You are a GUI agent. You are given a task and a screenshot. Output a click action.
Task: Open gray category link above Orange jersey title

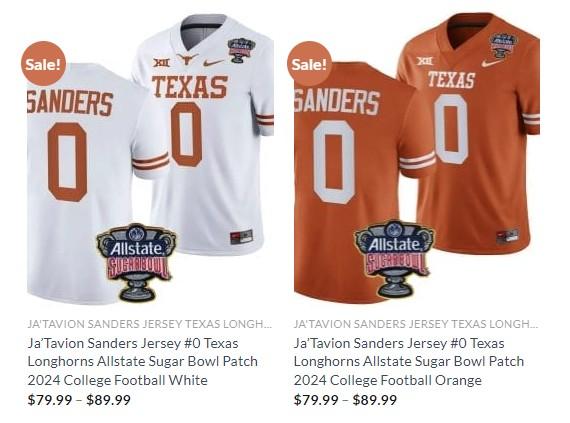416,323
